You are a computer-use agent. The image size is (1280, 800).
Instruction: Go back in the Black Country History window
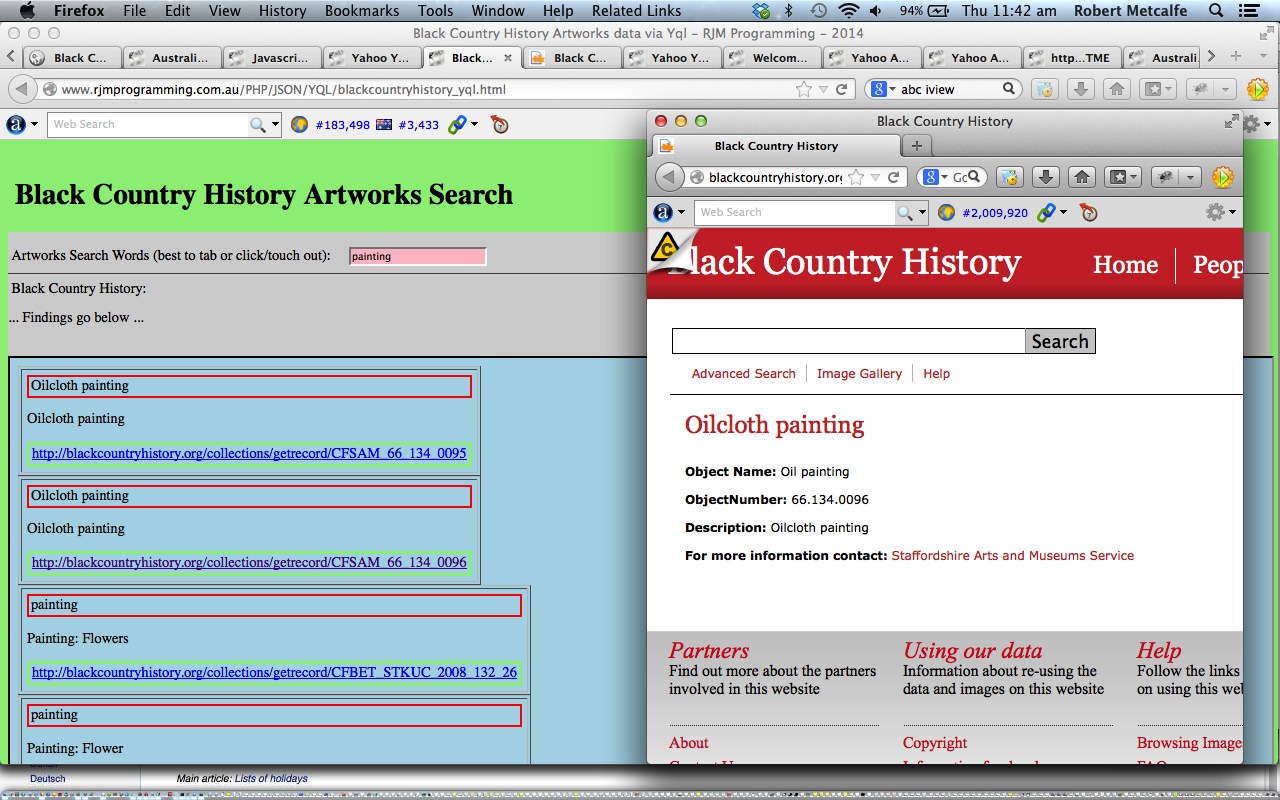[x=668, y=177]
